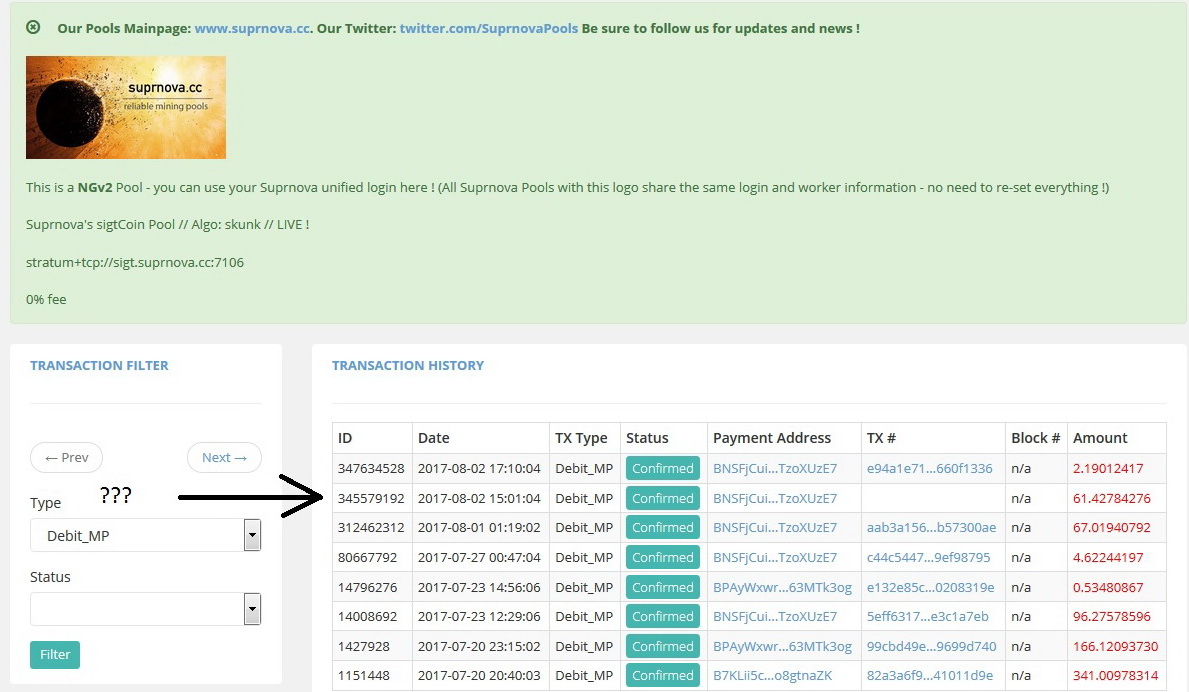Open payment address in row 347634528
1189x692 pixels.
click(x=775, y=468)
